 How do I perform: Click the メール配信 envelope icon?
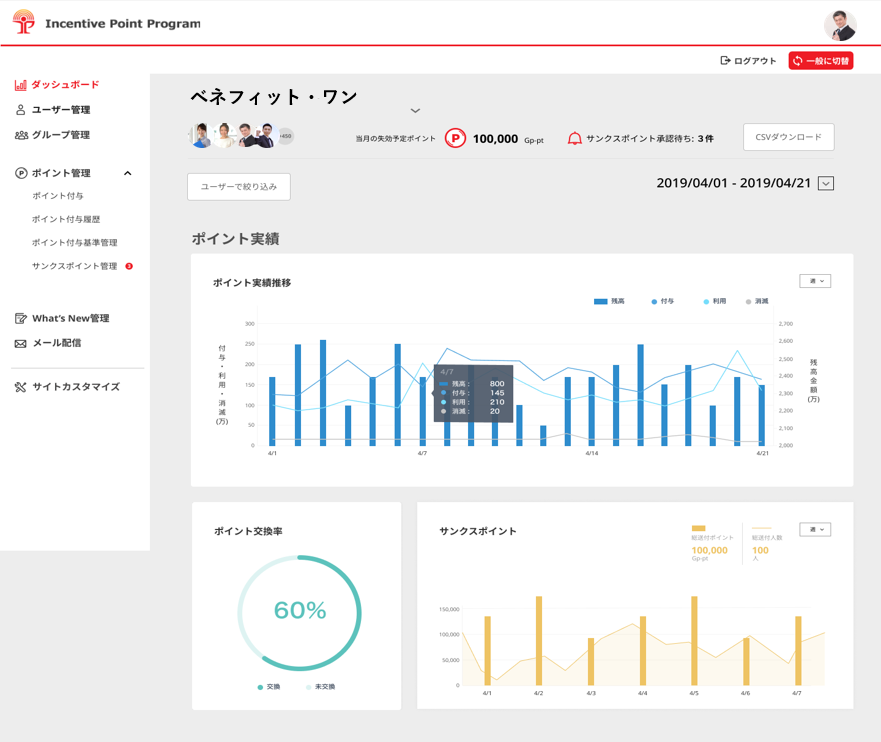pyautogui.click(x=21, y=343)
